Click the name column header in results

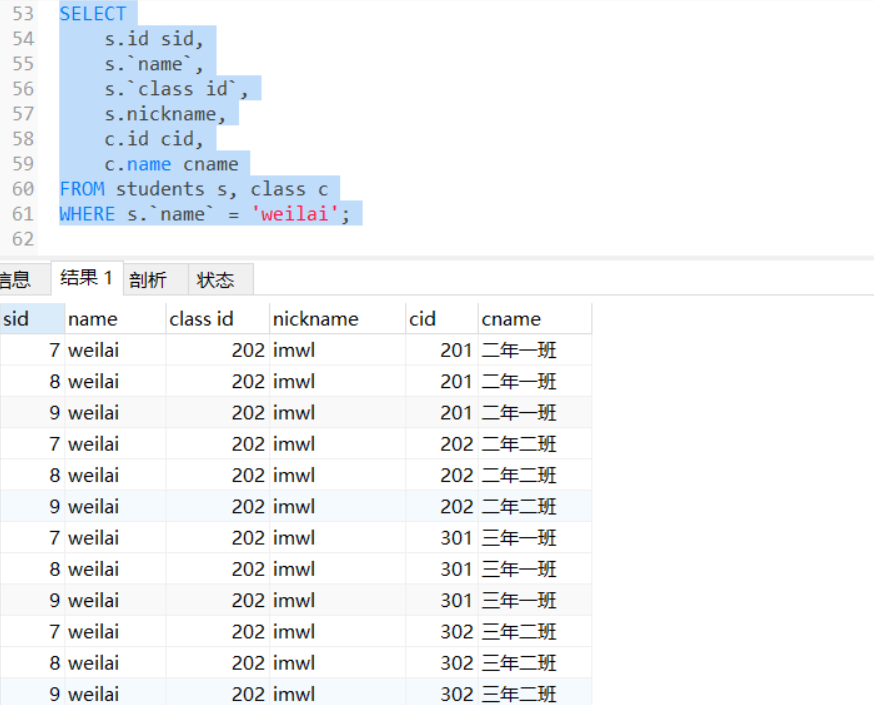point(93,319)
